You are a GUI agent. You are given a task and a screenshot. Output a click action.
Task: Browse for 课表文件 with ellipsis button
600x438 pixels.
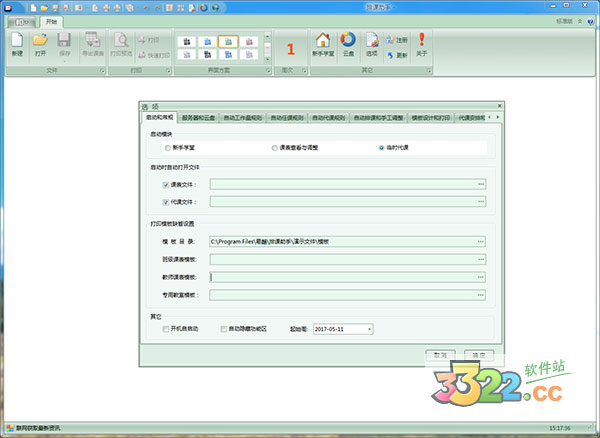pos(481,184)
